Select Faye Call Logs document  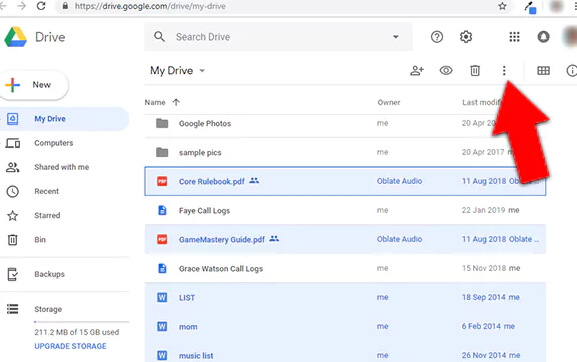click(x=345, y=210)
